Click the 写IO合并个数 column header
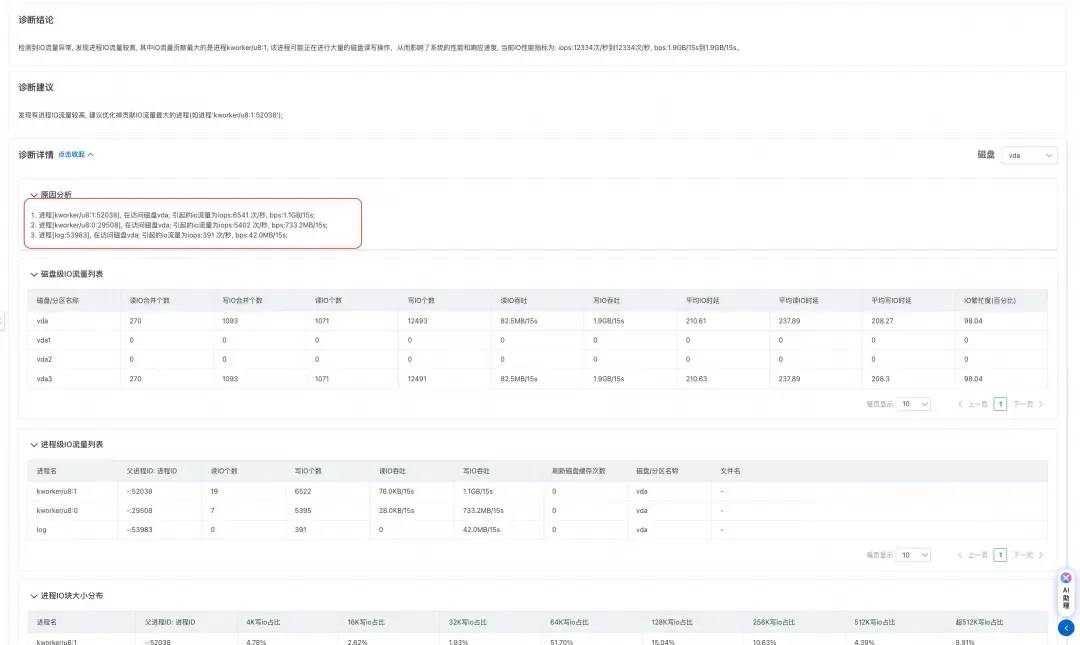 point(242,300)
